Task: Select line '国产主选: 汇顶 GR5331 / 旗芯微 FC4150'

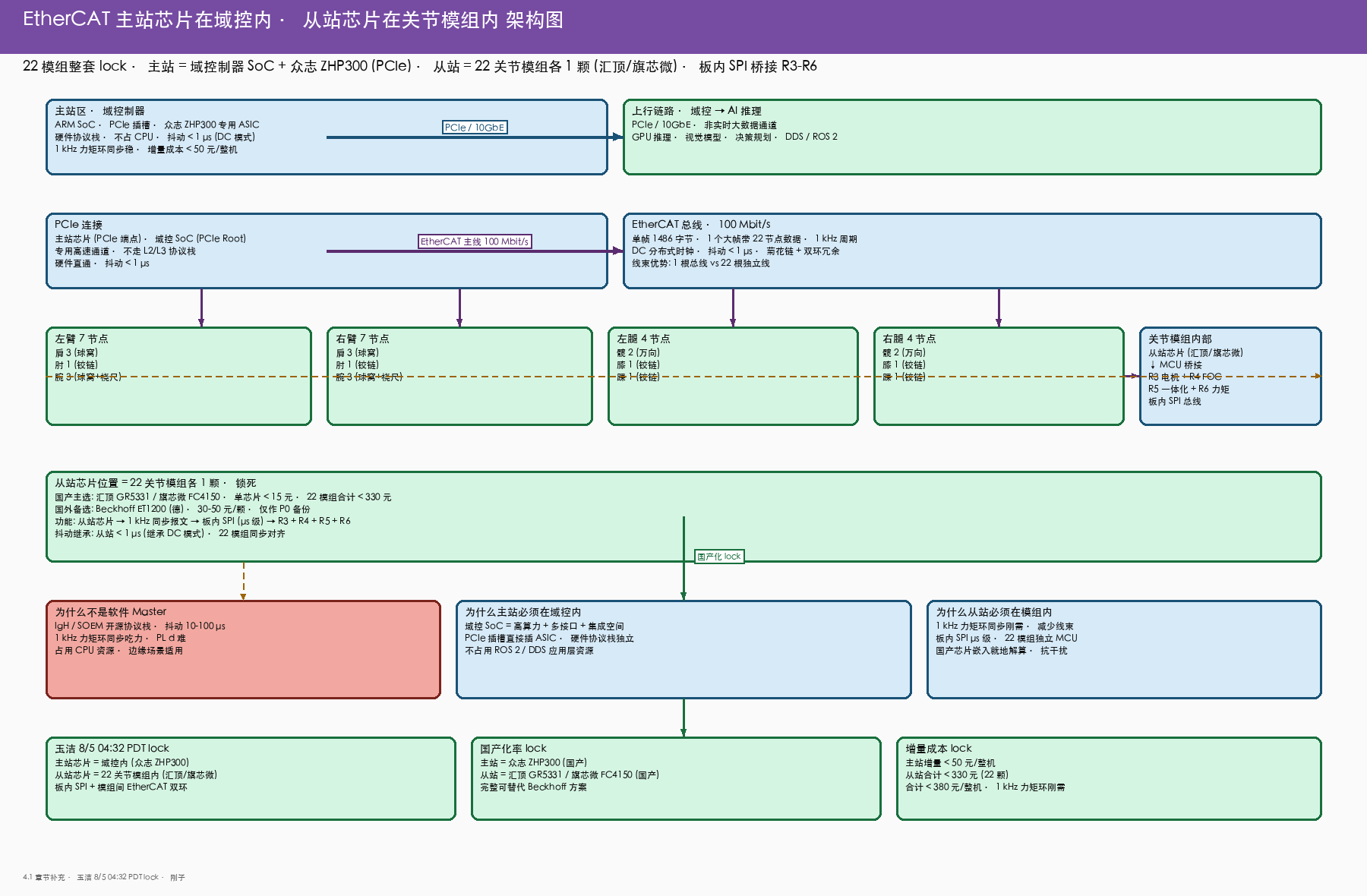Action: pyautogui.click(x=137, y=497)
